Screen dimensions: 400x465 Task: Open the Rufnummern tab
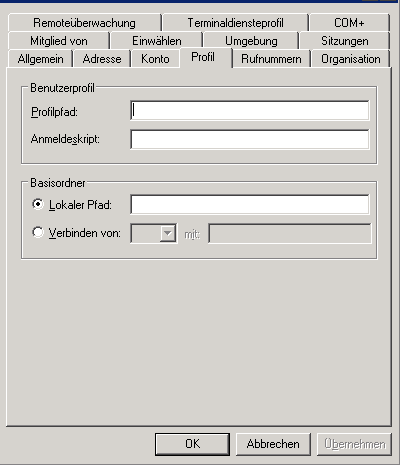pyautogui.click(x=271, y=59)
